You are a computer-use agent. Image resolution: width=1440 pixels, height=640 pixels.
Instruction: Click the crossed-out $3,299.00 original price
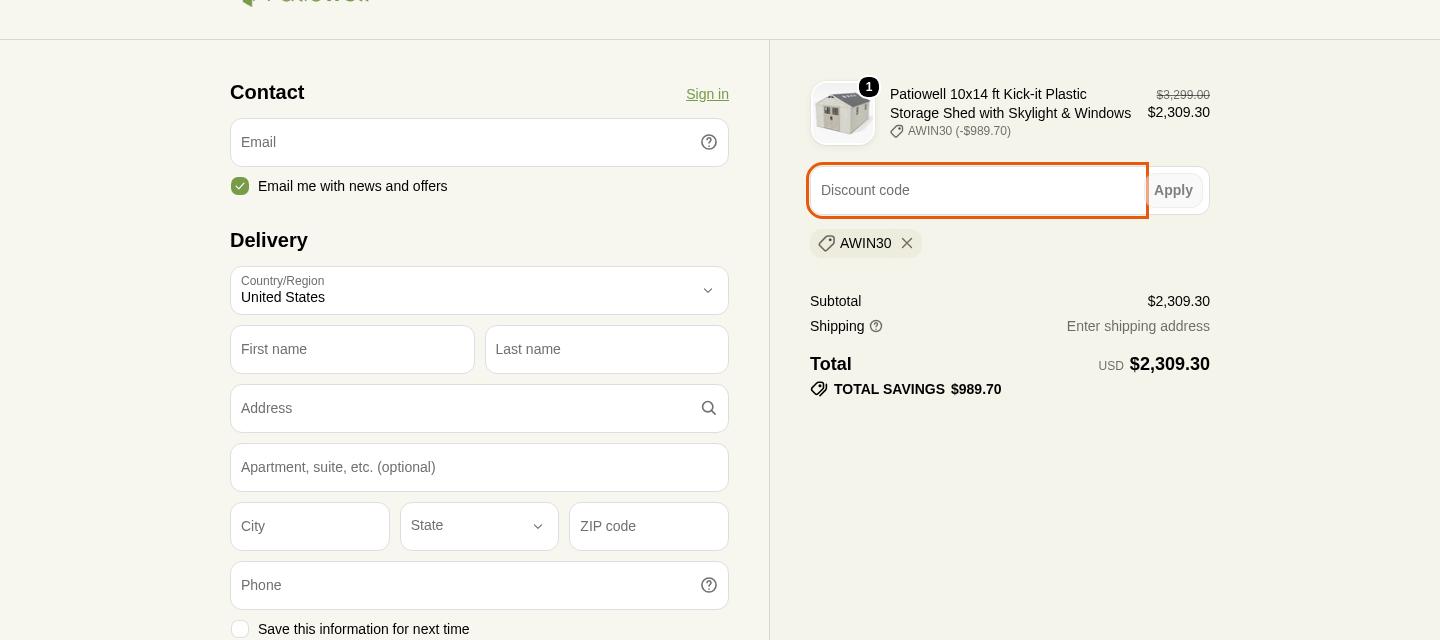pos(1183,95)
